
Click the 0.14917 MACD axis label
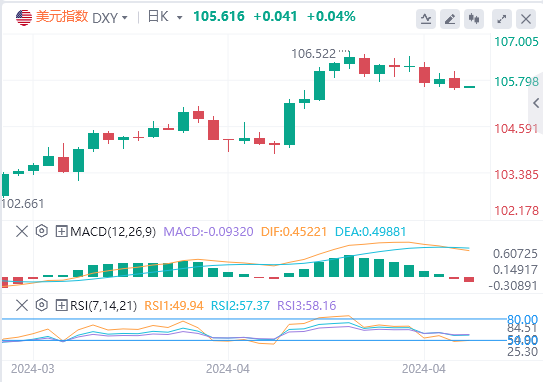[x=515, y=270]
